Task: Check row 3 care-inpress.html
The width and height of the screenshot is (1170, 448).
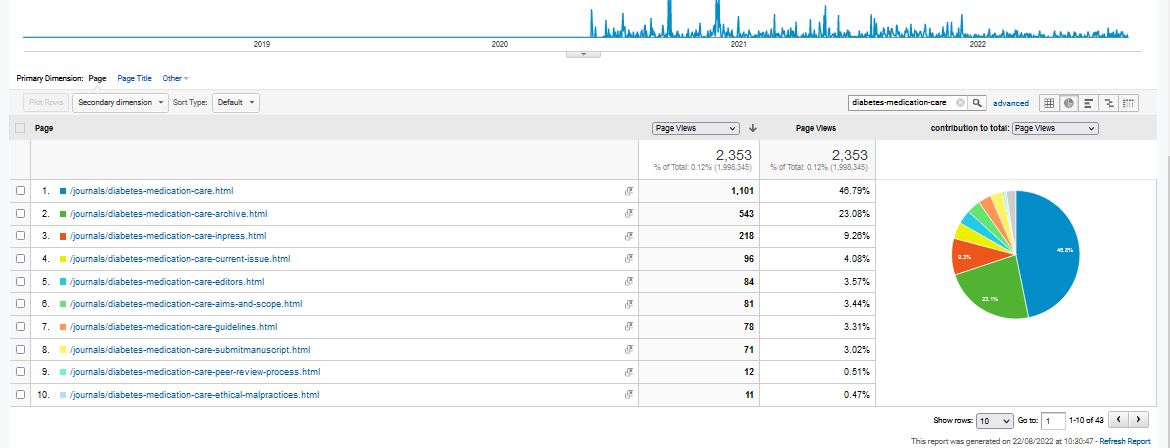Action: click(x=20, y=236)
